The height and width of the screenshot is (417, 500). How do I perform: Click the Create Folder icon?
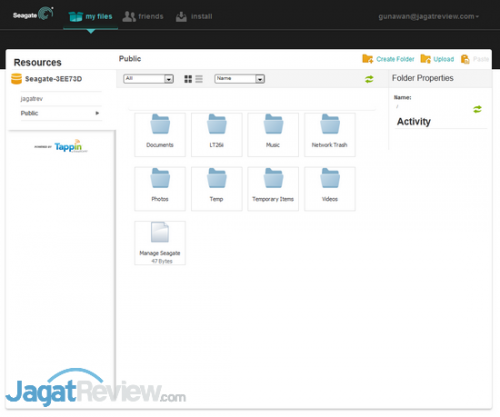click(368, 59)
